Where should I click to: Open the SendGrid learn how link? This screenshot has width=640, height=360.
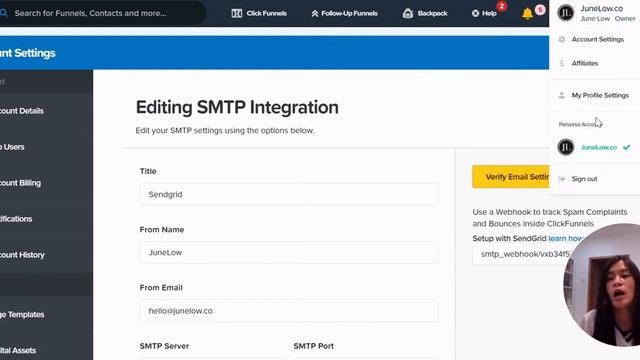tap(565, 238)
